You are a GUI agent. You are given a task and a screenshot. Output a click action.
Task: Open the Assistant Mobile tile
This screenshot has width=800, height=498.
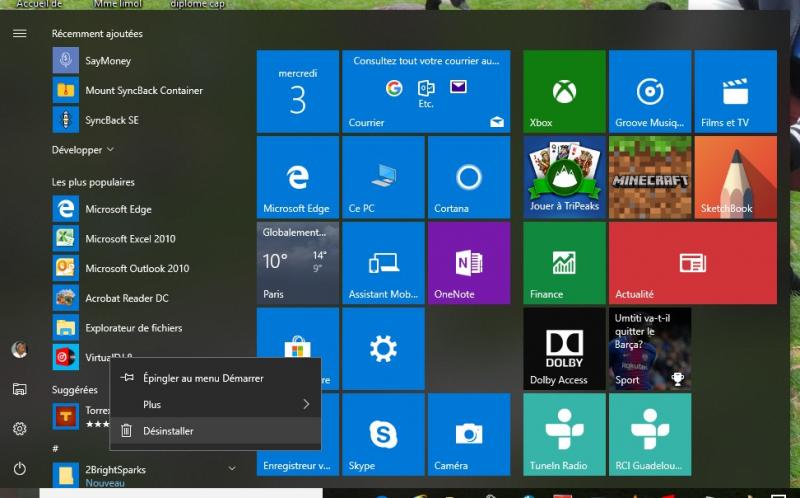pyautogui.click(x=383, y=263)
